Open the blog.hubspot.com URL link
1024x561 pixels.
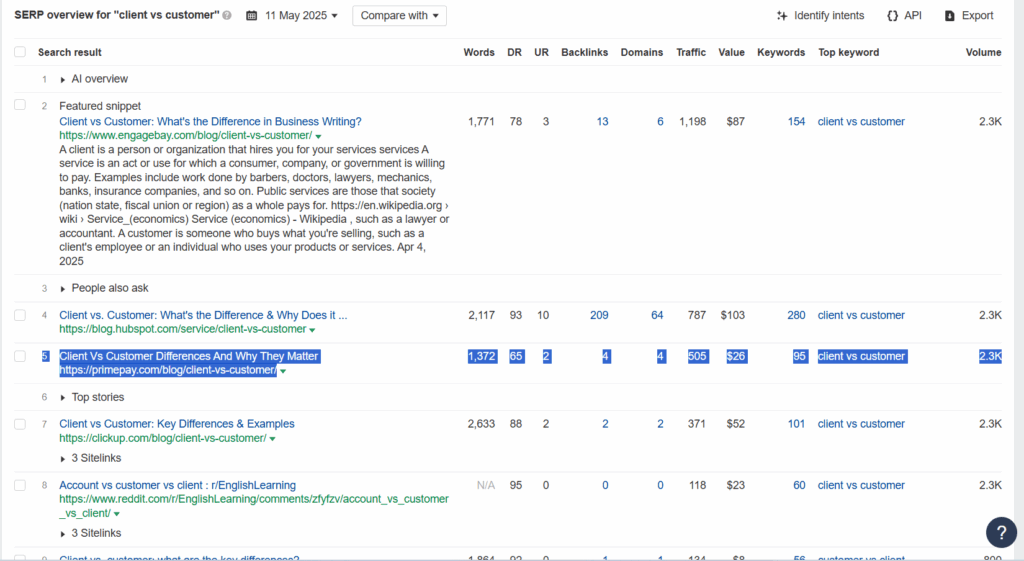click(x=183, y=329)
